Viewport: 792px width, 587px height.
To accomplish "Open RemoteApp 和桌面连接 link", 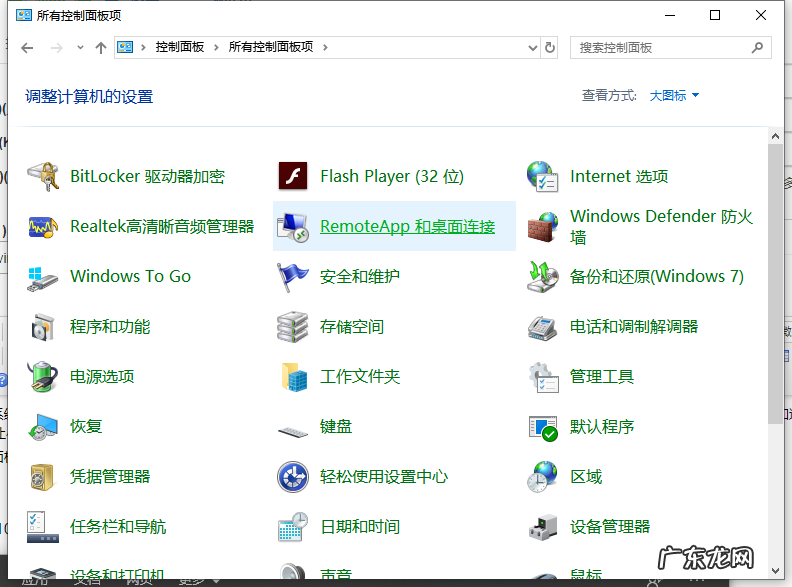I will 408,227.
